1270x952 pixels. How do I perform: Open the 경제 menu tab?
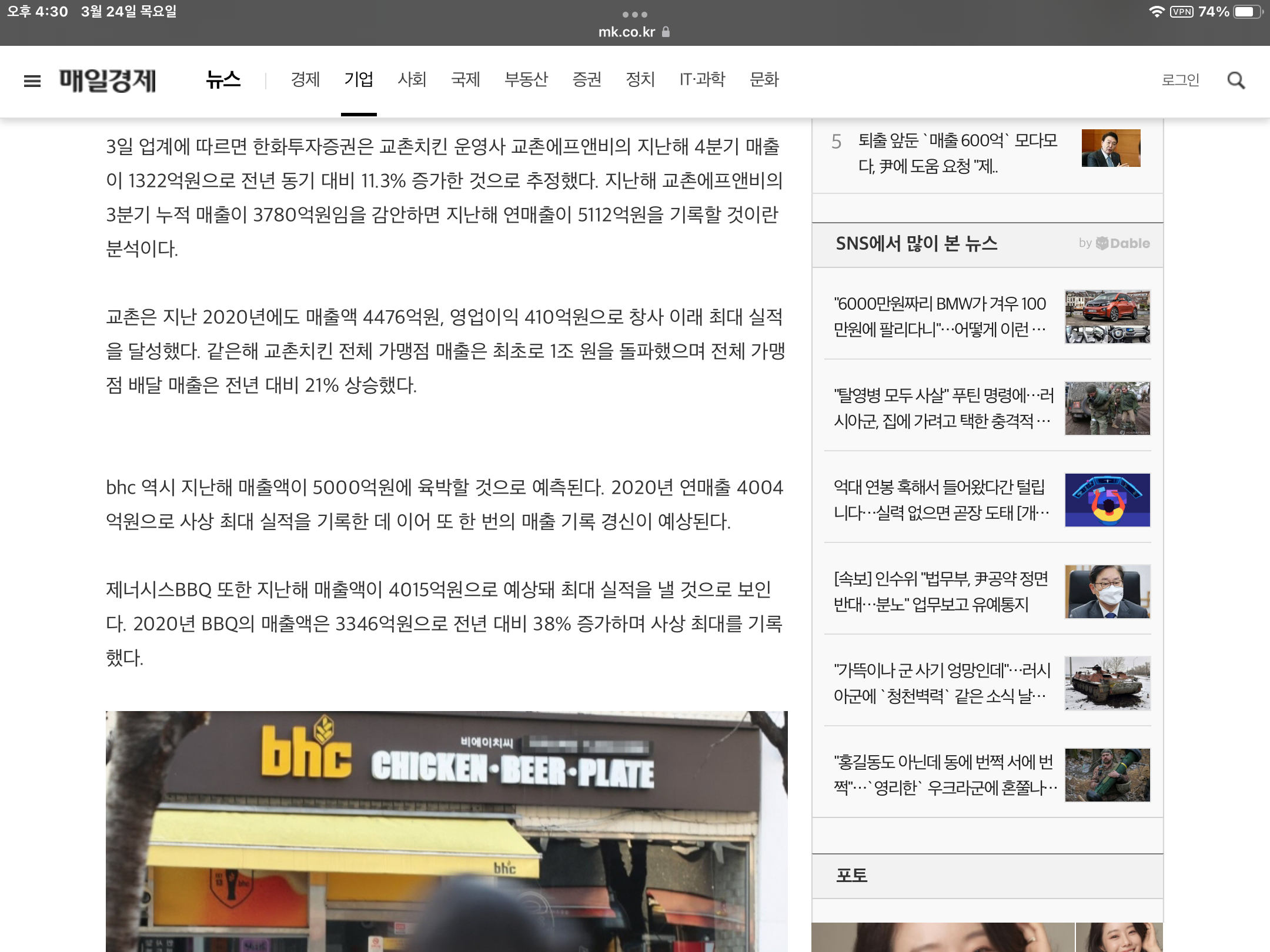pos(305,79)
